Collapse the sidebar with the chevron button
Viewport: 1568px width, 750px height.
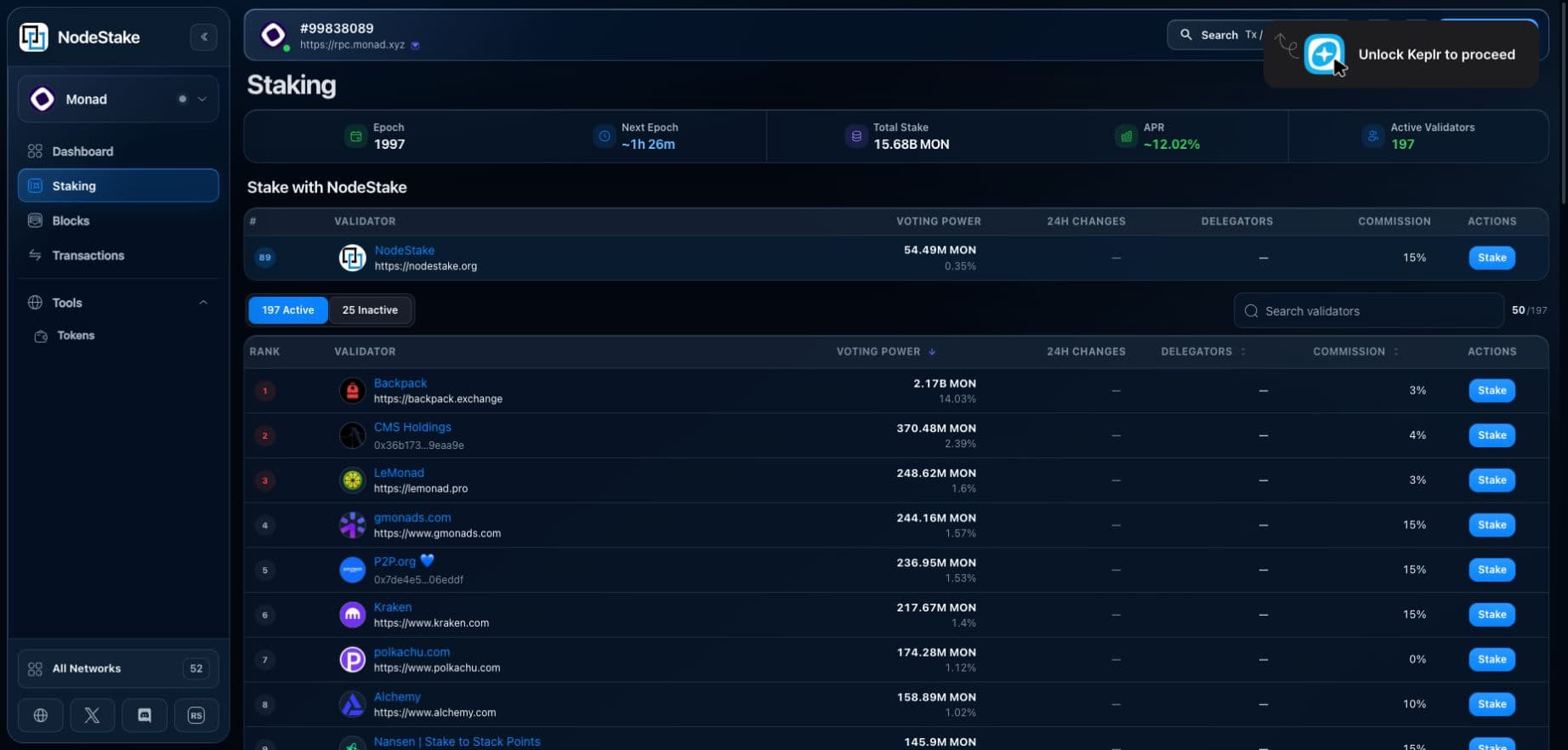[x=204, y=37]
